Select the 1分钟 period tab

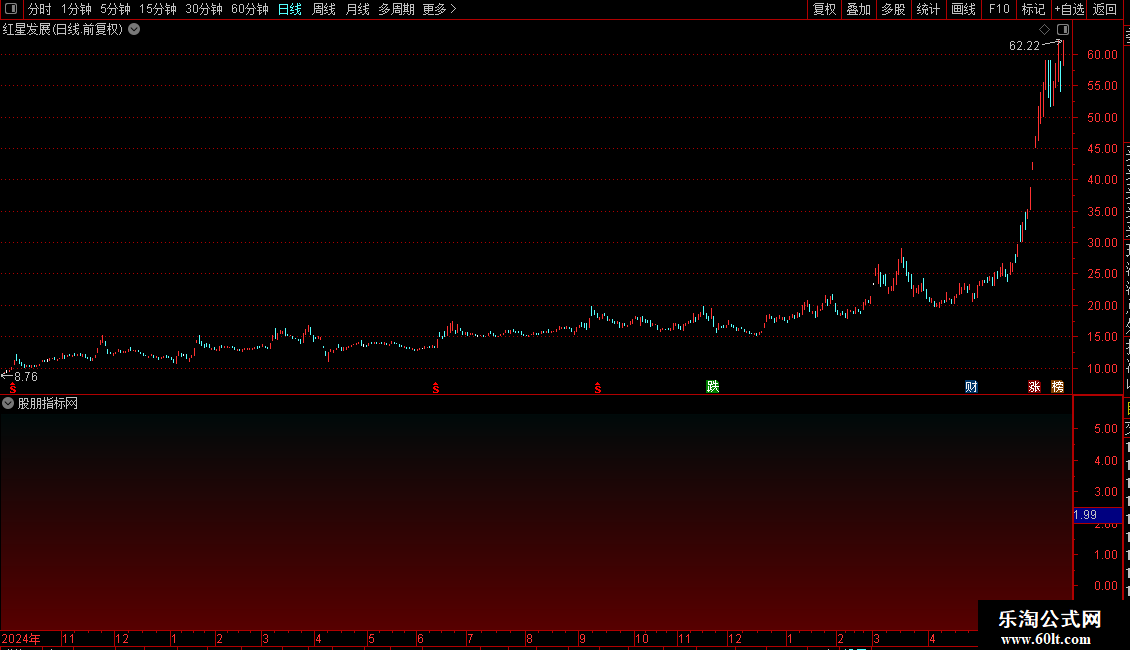tap(76, 9)
